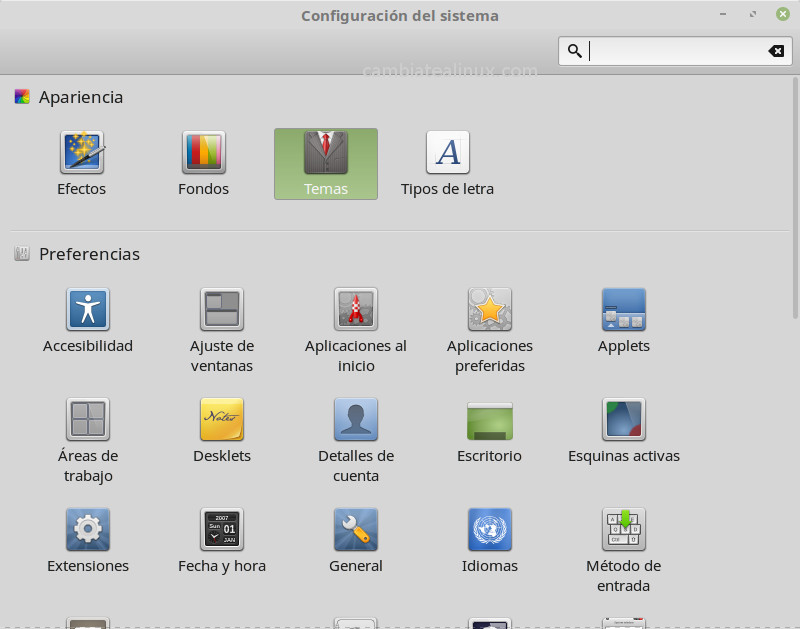
Task: Open Esquinas activas configuration
Action: 623,428
